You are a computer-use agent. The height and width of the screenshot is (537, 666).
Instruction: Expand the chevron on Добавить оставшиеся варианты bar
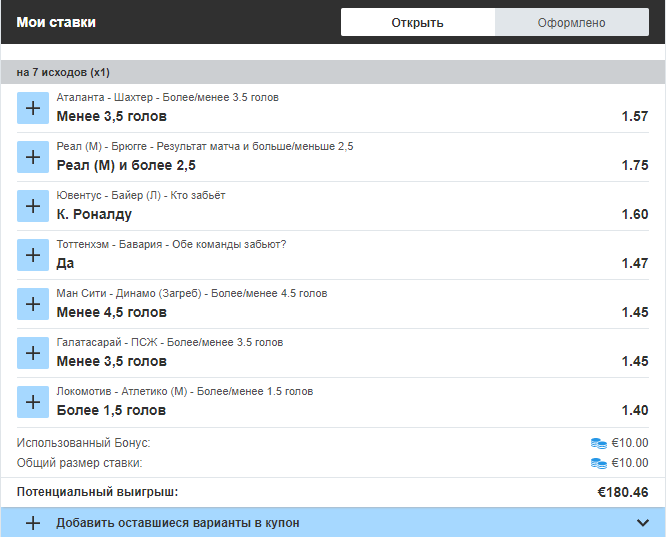pyautogui.click(x=643, y=523)
